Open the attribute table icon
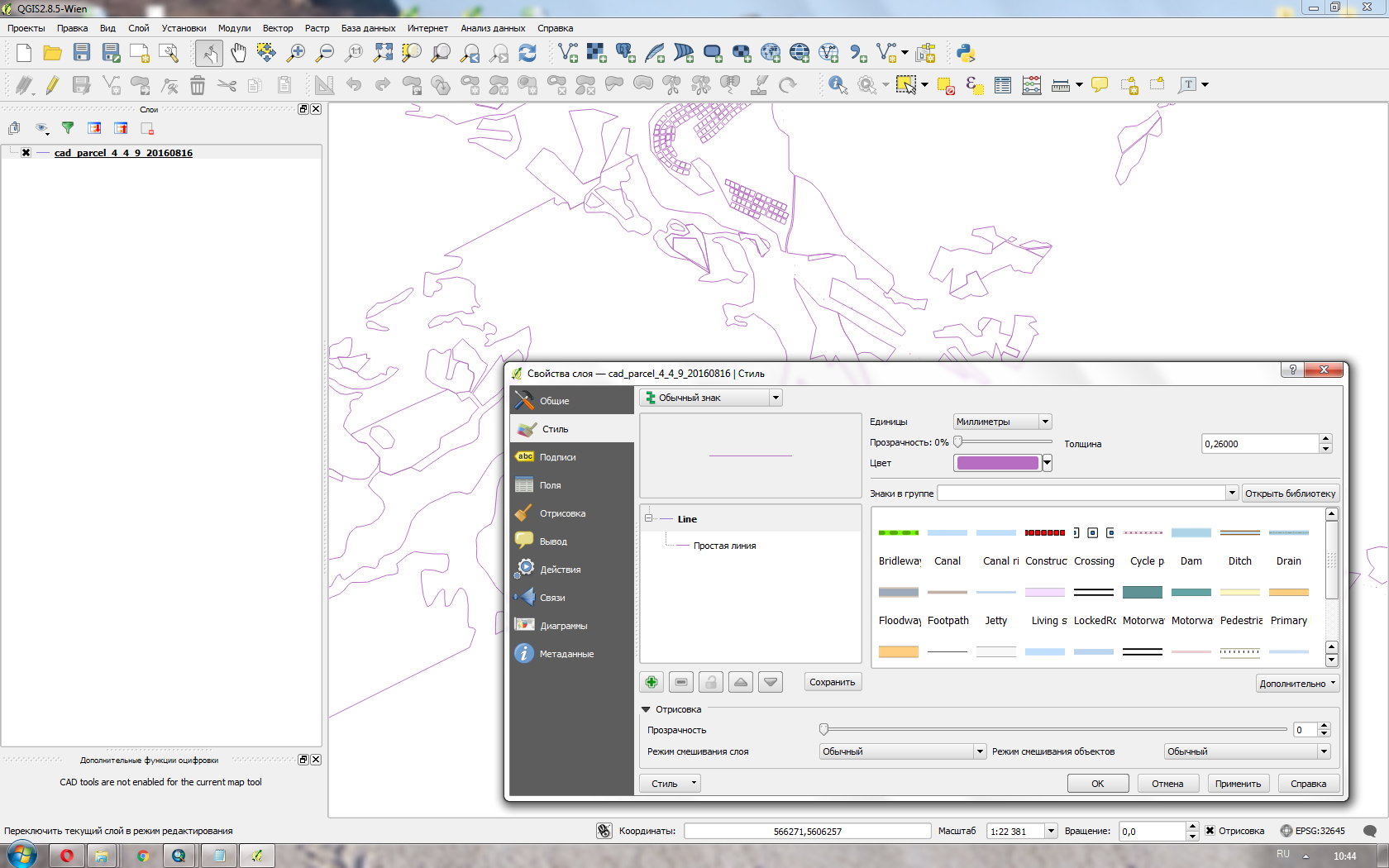The height and width of the screenshot is (868, 1389). [1003, 85]
